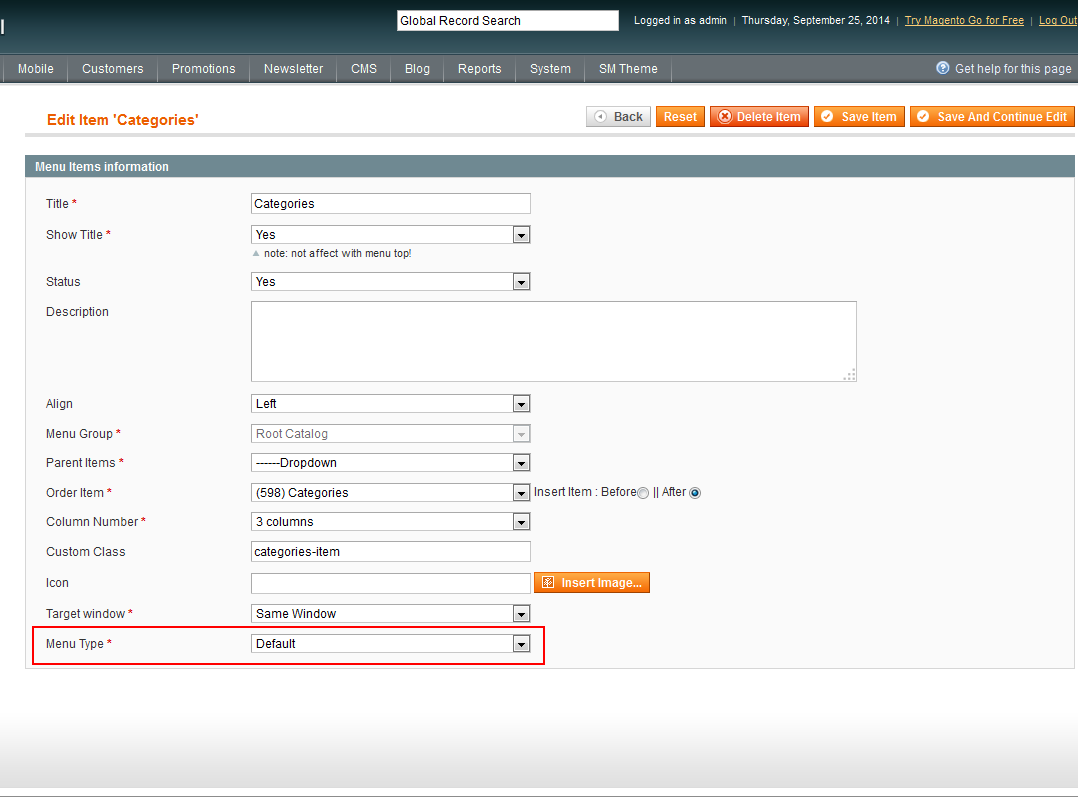The height and width of the screenshot is (797, 1078).
Task: Open the Target window dropdown
Action: click(390, 614)
